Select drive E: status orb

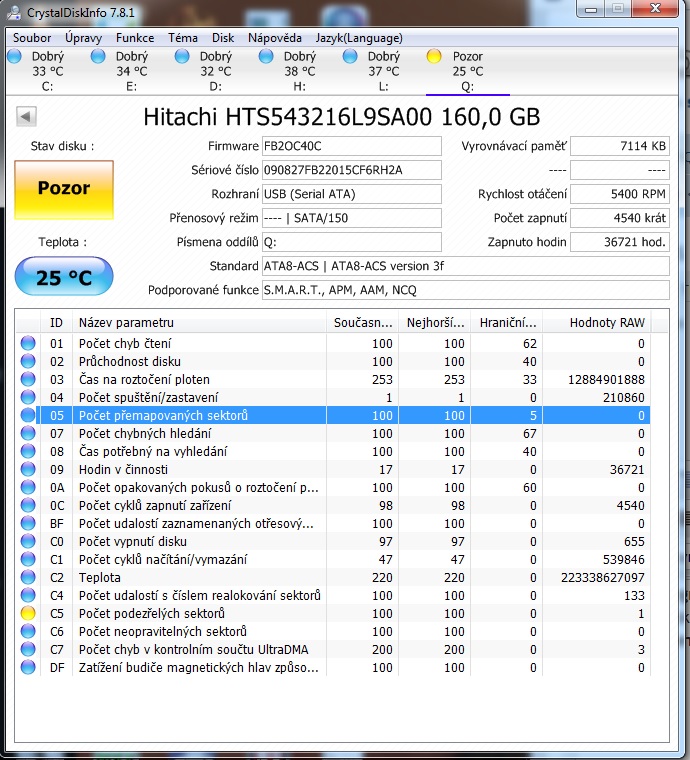(98, 57)
